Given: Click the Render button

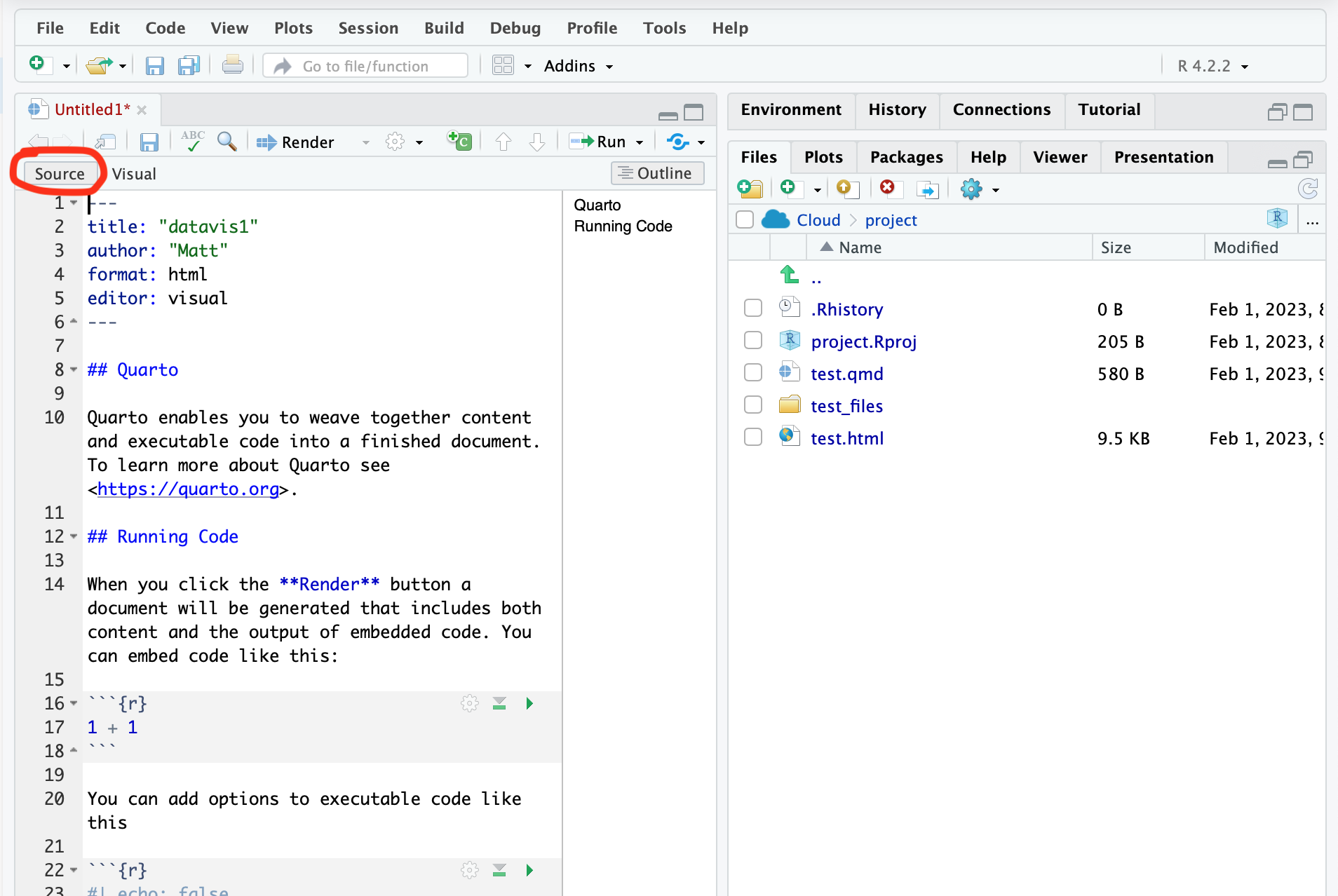Looking at the screenshot, I should tap(295, 142).
